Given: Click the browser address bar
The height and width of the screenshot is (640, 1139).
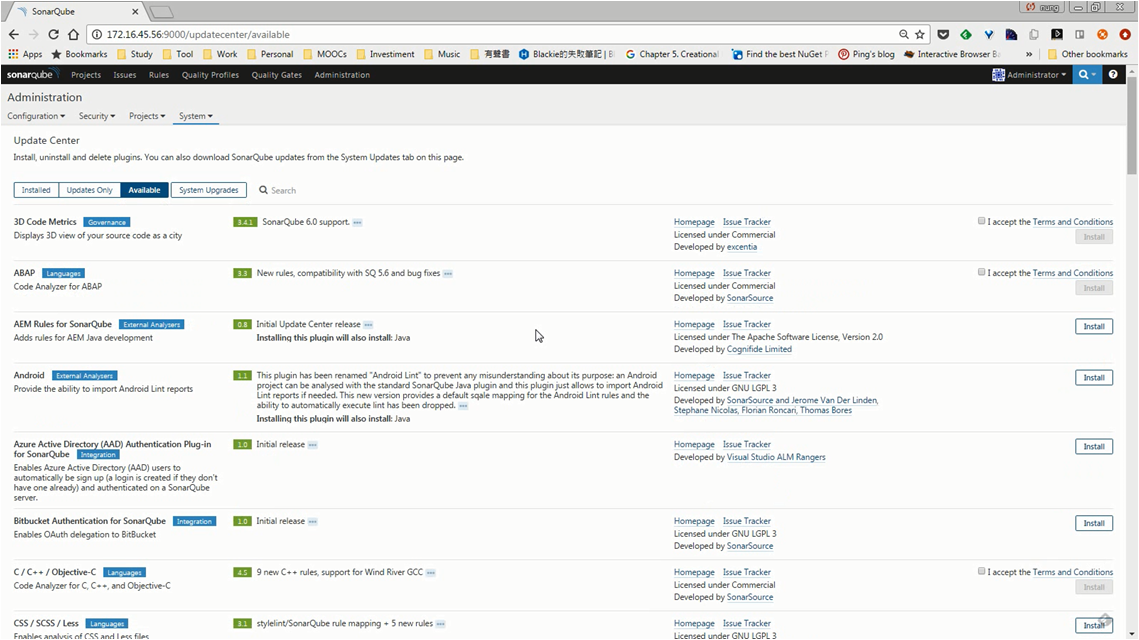Looking at the screenshot, I should tap(494, 34).
